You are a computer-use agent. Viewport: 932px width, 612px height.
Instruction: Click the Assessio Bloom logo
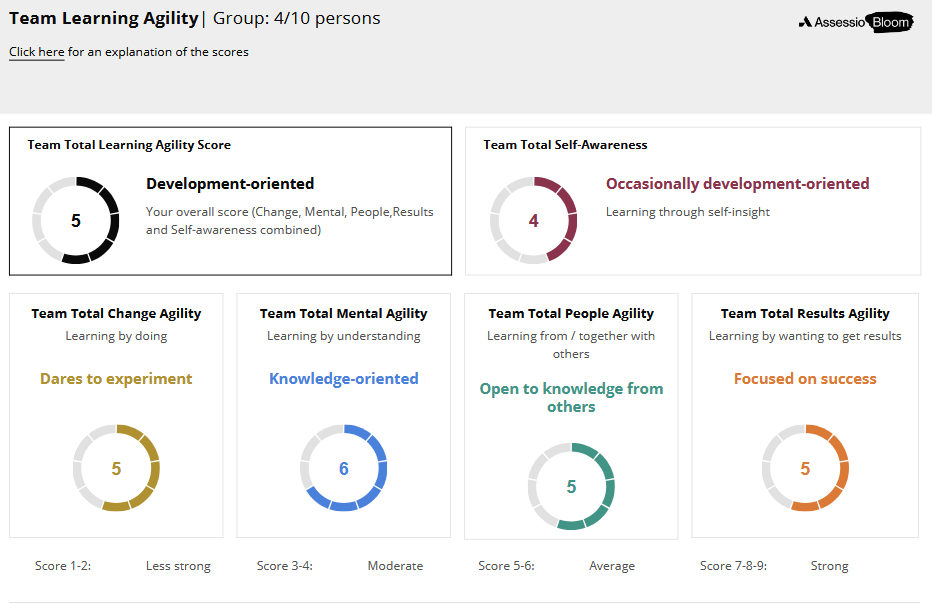pyautogui.click(x=855, y=22)
